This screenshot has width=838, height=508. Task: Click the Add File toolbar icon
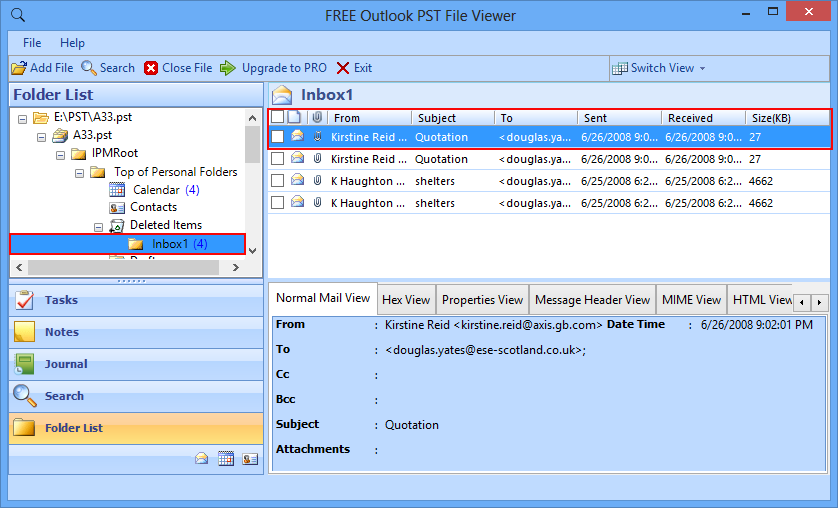19,68
